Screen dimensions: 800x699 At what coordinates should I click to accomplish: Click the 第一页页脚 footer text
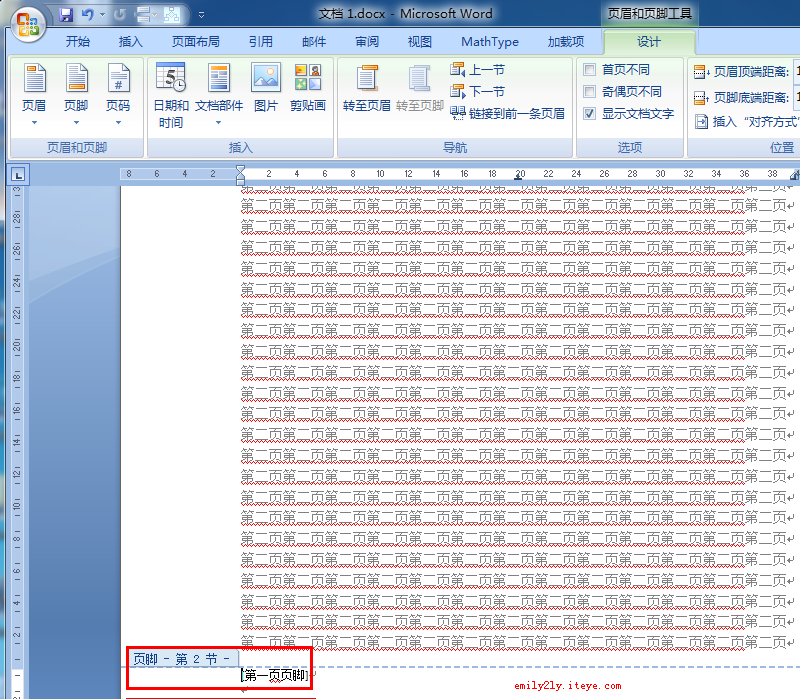click(276, 676)
